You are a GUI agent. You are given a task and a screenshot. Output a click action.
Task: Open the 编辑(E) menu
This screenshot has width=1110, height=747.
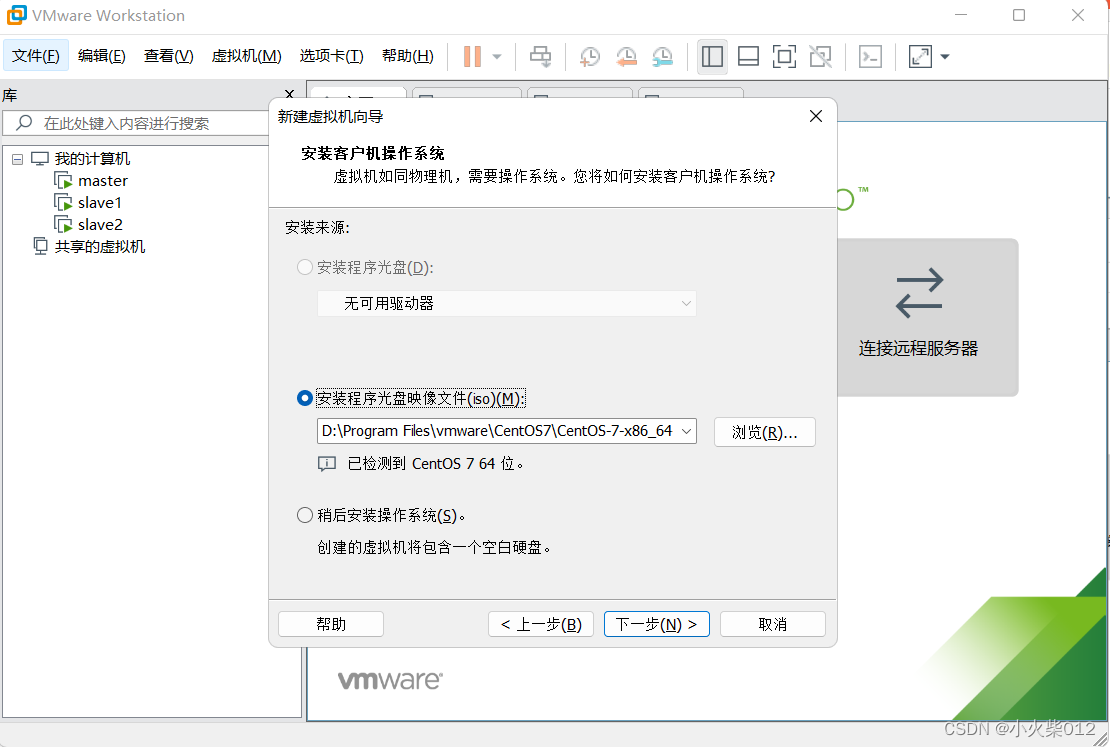[102, 55]
